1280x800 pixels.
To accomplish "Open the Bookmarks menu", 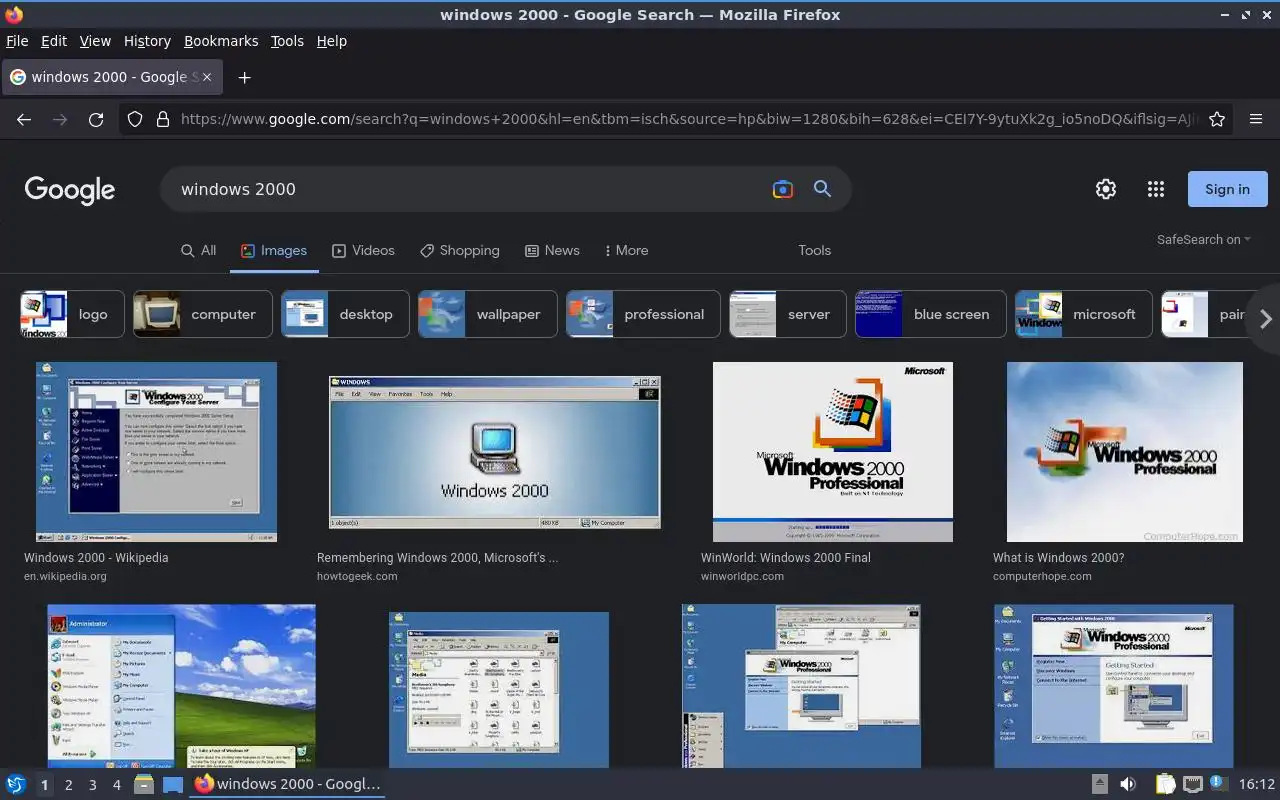I will (x=221, y=41).
